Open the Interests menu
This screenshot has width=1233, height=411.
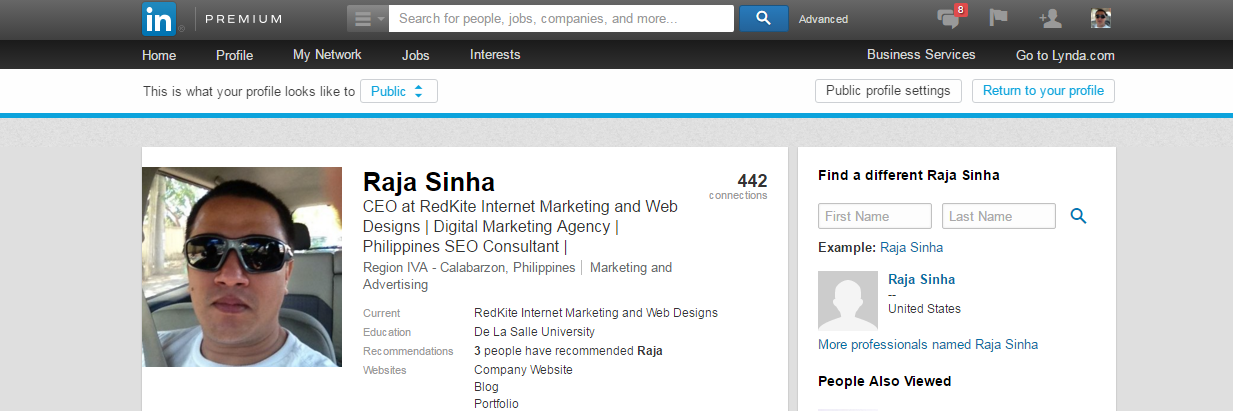495,55
